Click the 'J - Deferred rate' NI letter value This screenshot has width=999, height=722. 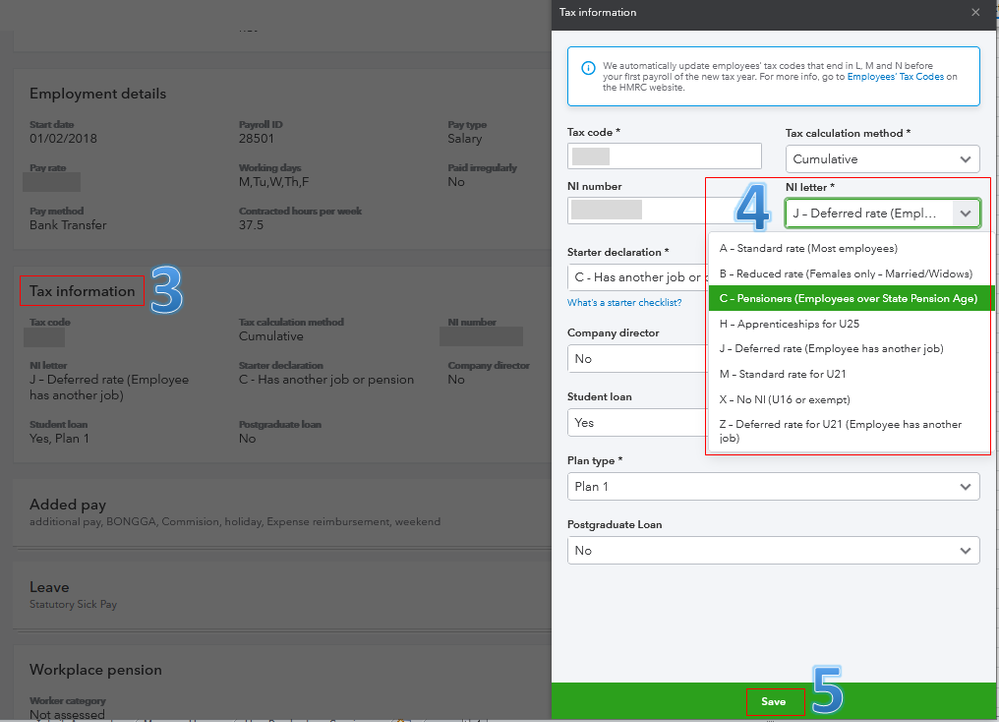point(109,387)
